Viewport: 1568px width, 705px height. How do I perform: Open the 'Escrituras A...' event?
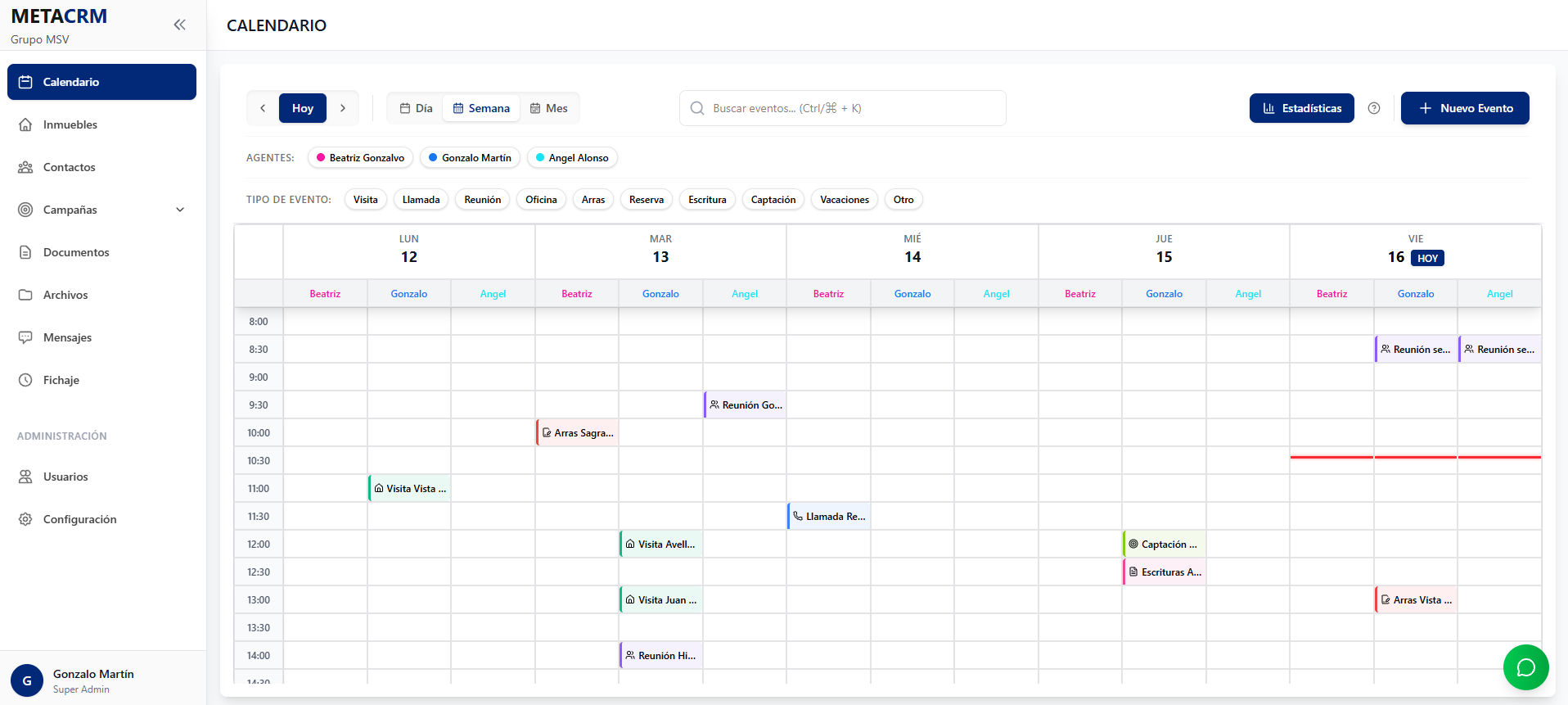tap(1164, 572)
